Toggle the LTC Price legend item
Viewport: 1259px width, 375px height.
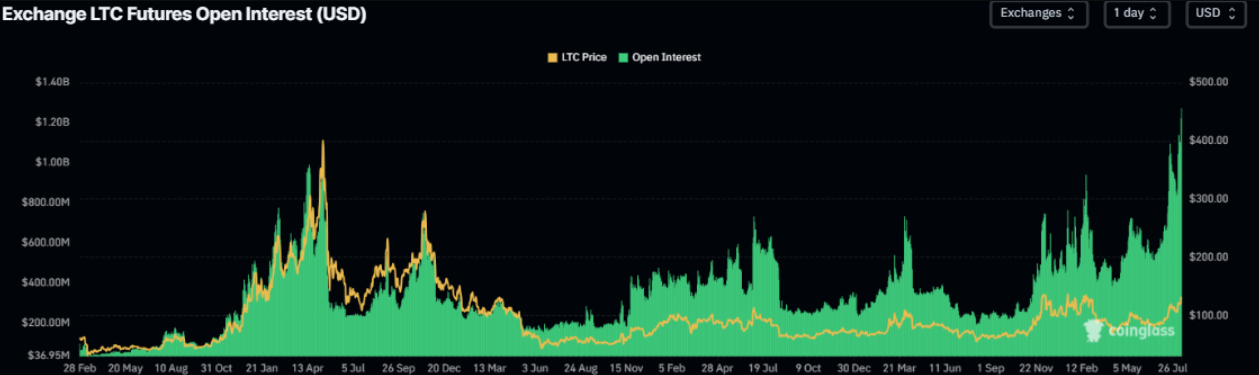[x=577, y=57]
